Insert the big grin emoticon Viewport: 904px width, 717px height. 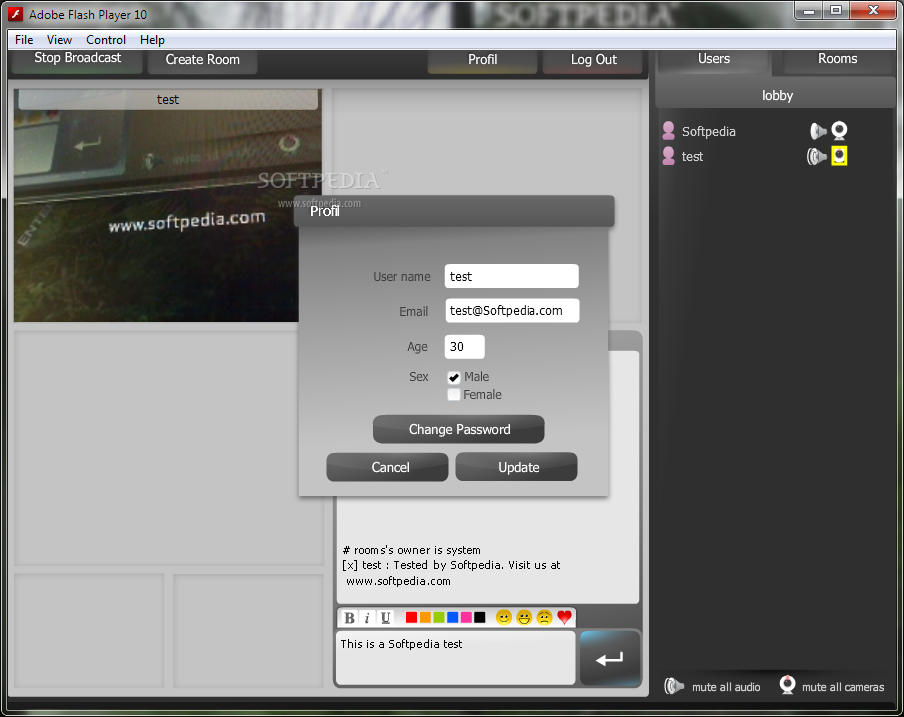pyautogui.click(x=524, y=618)
